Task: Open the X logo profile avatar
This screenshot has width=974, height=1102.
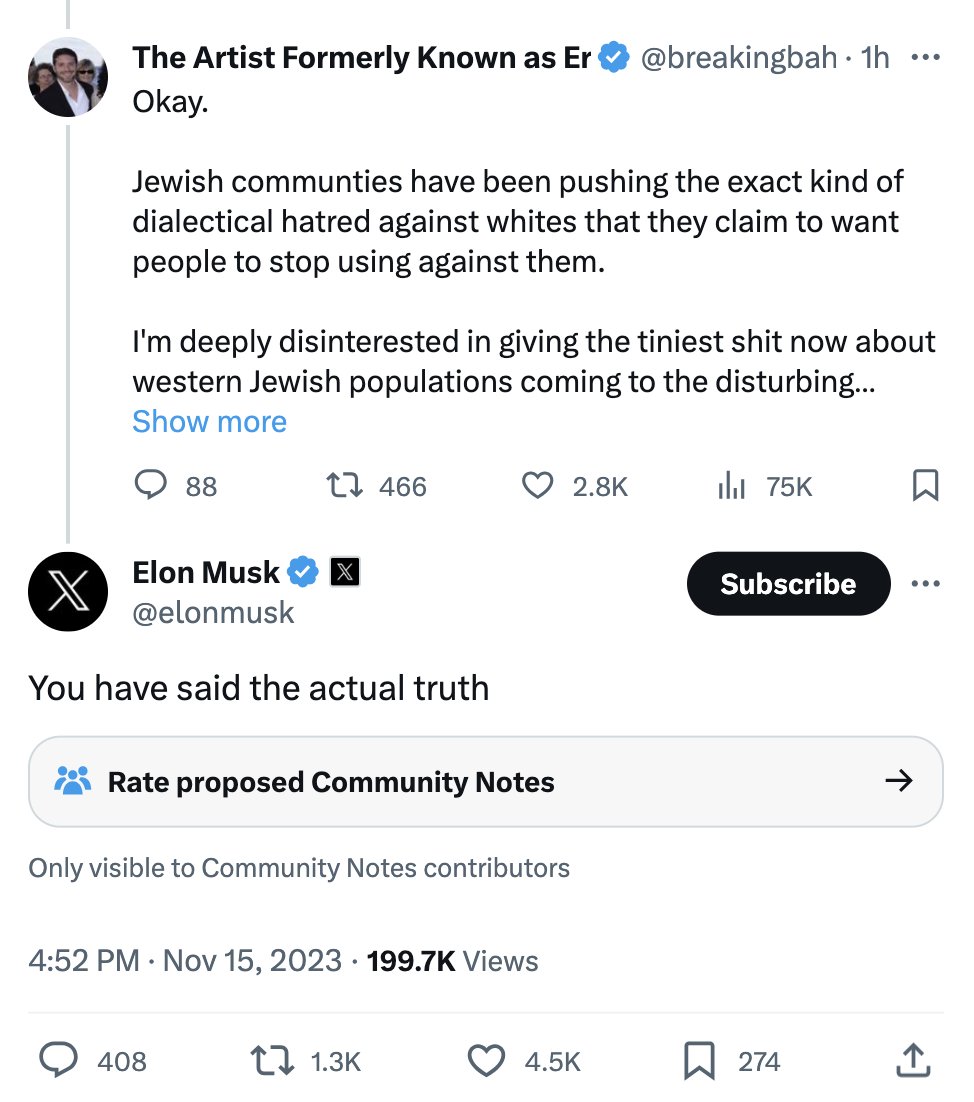Action: (68, 591)
